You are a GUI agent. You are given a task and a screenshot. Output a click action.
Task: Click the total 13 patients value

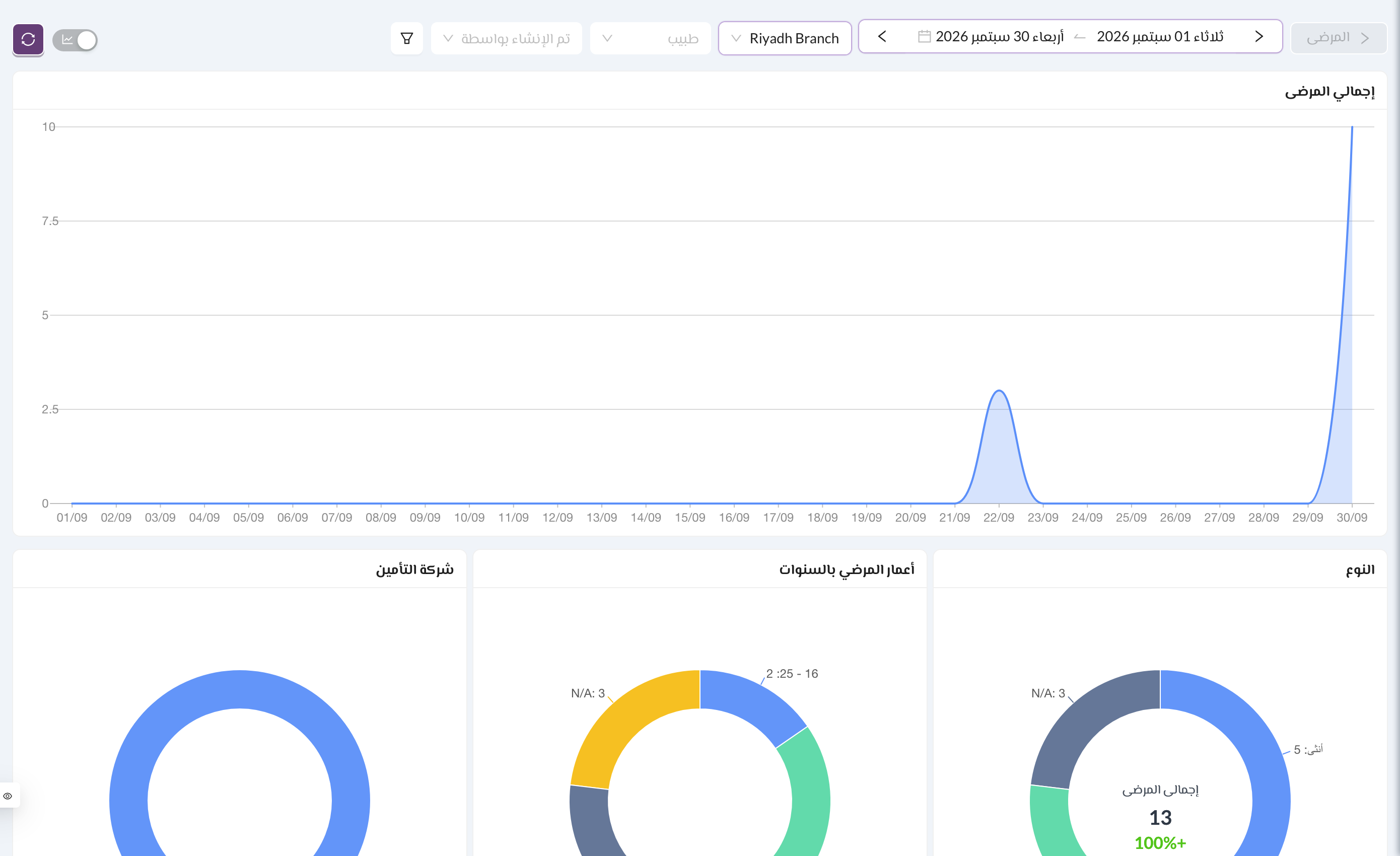coord(1160,818)
